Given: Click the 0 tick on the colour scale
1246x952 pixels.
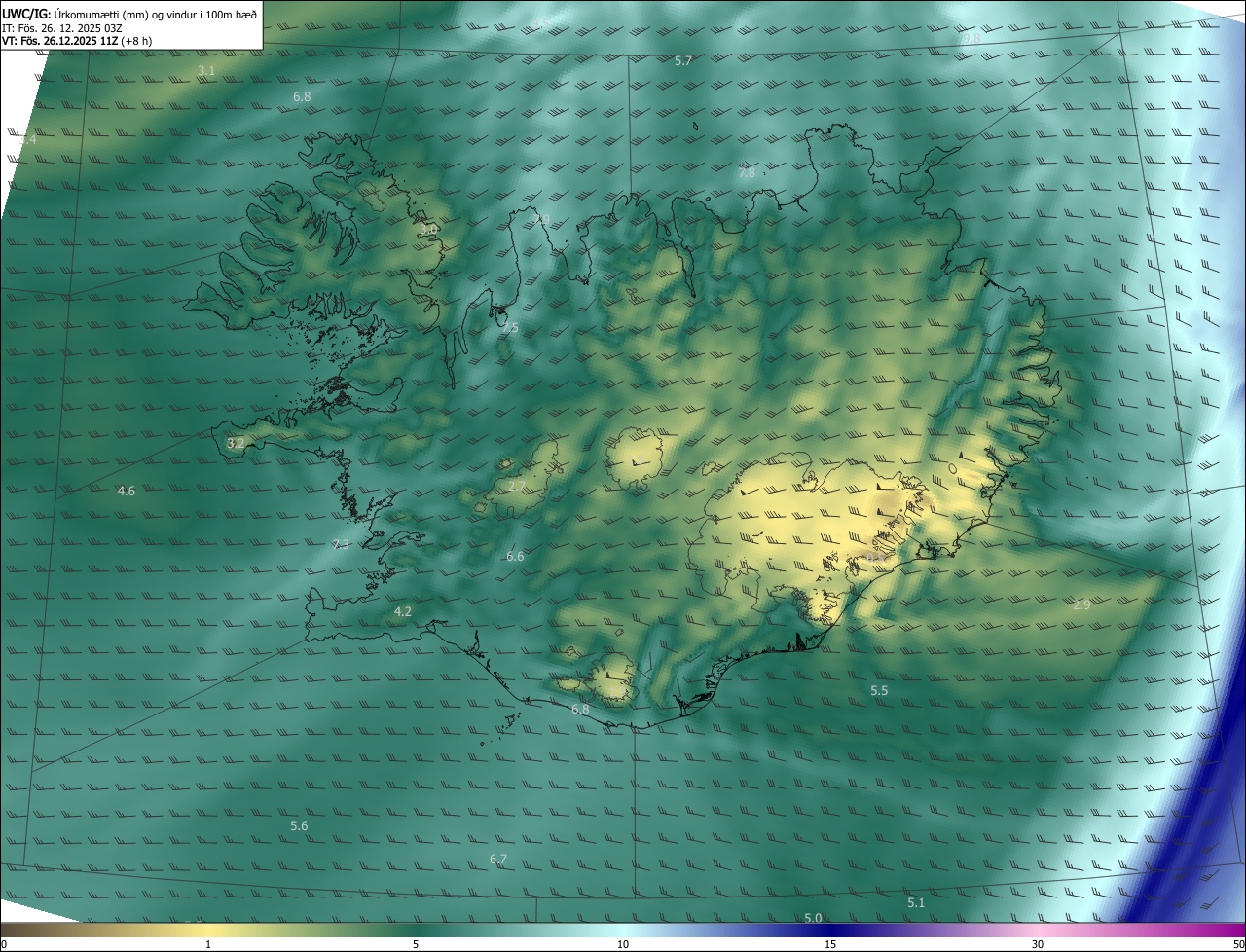Looking at the screenshot, I should [x=3, y=944].
